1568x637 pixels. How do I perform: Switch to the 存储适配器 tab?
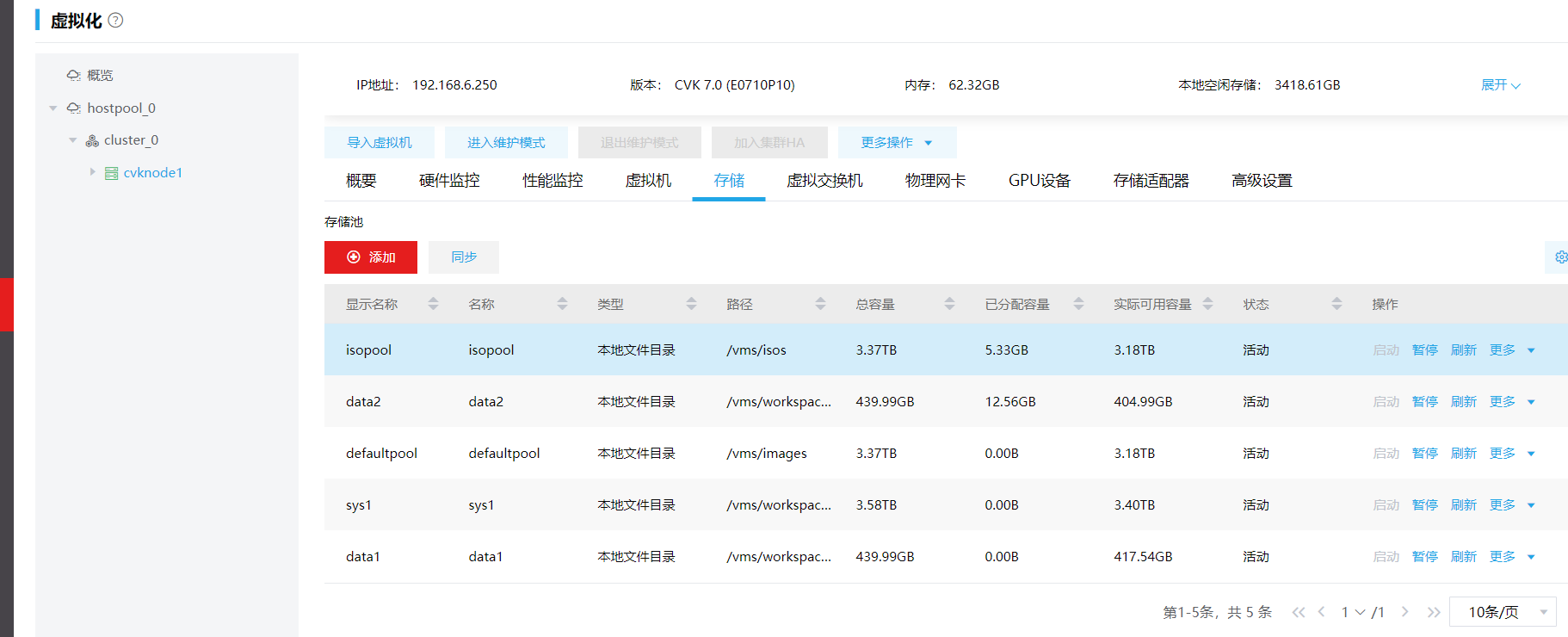1151,181
